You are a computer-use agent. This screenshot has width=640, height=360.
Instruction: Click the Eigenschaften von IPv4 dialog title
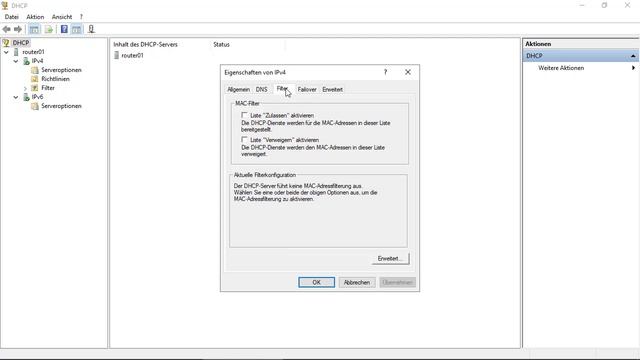pyautogui.click(x=255, y=72)
